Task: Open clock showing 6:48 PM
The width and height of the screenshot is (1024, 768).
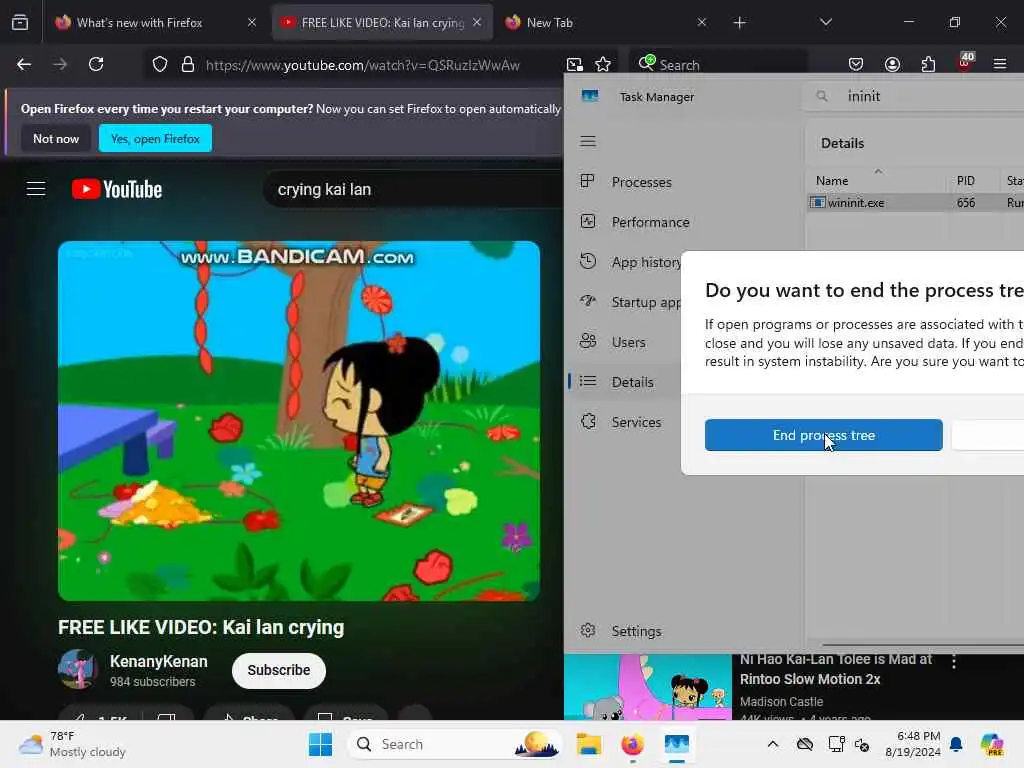Action: point(914,744)
